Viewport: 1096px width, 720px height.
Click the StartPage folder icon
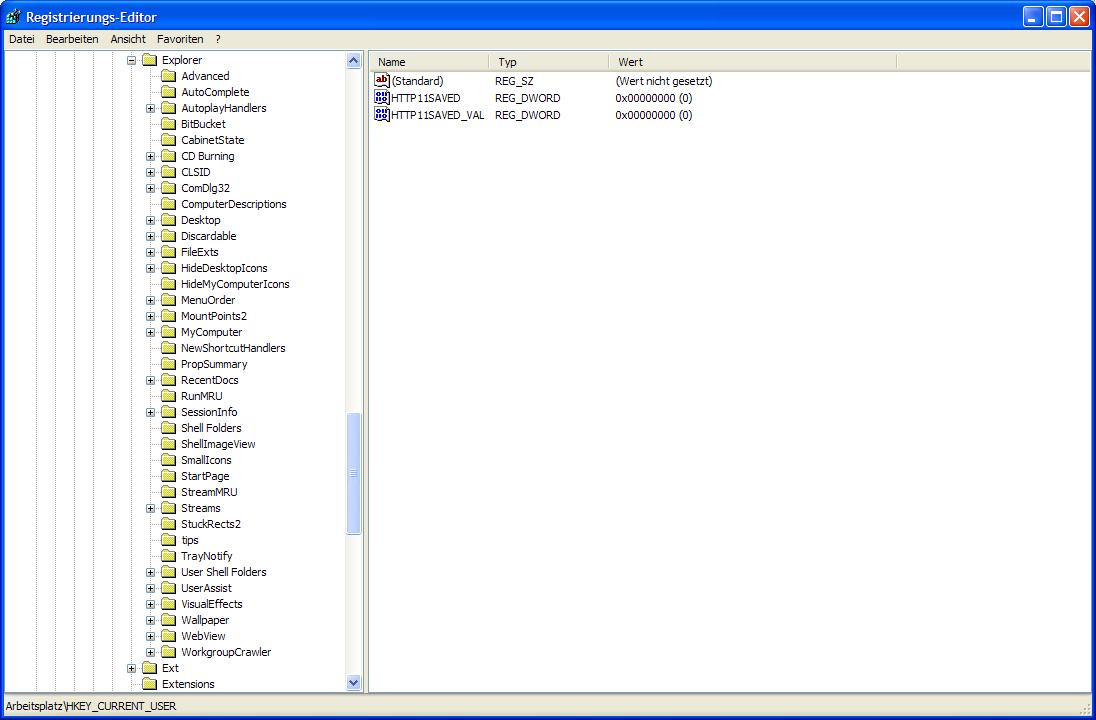click(x=168, y=476)
